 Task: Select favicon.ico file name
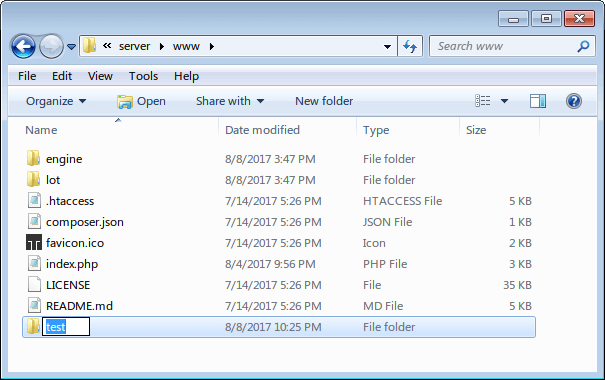(x=75, y=243)
